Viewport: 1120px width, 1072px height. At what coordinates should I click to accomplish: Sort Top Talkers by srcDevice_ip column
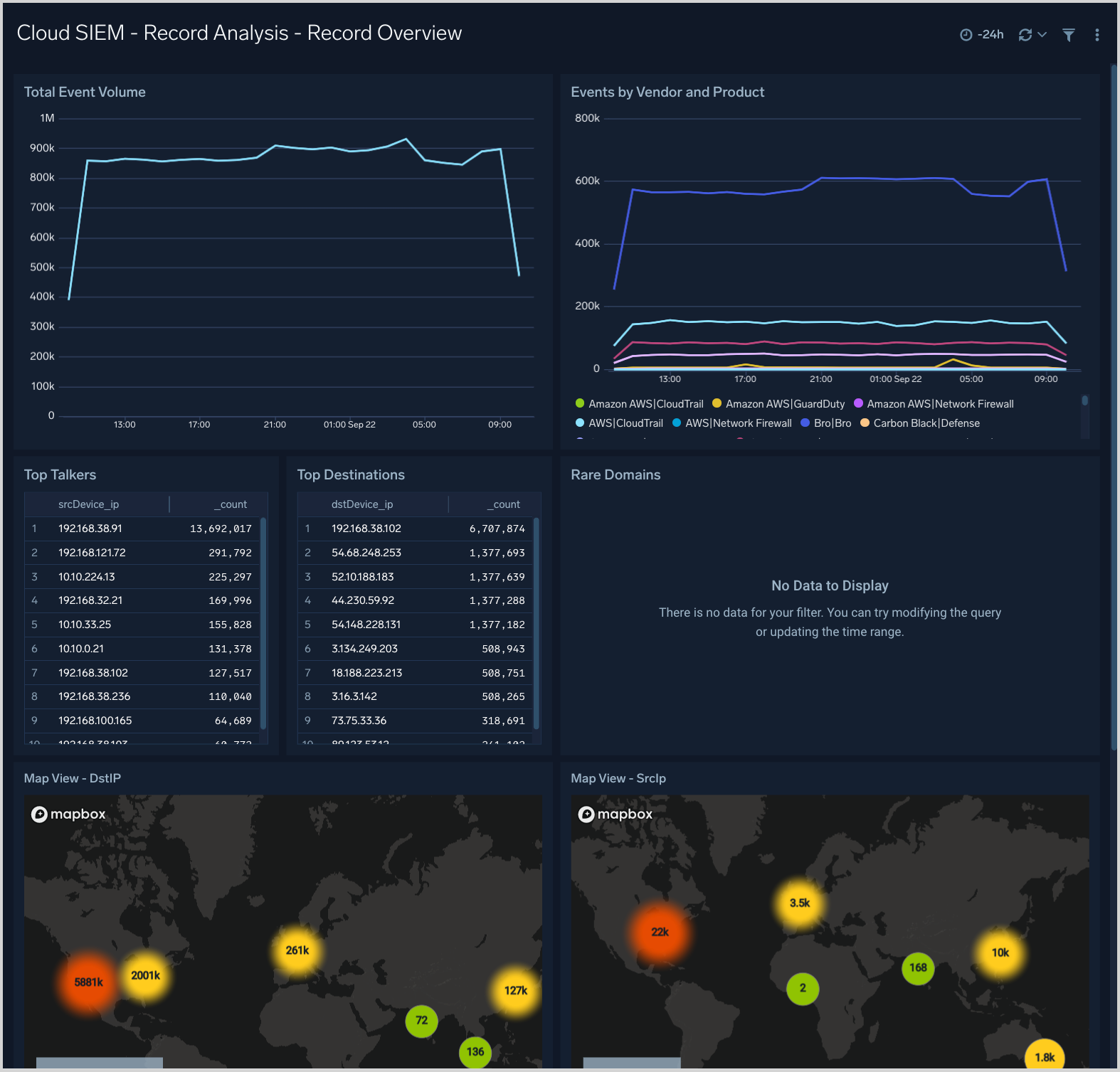pyautogui.click(x=88, y=504)
